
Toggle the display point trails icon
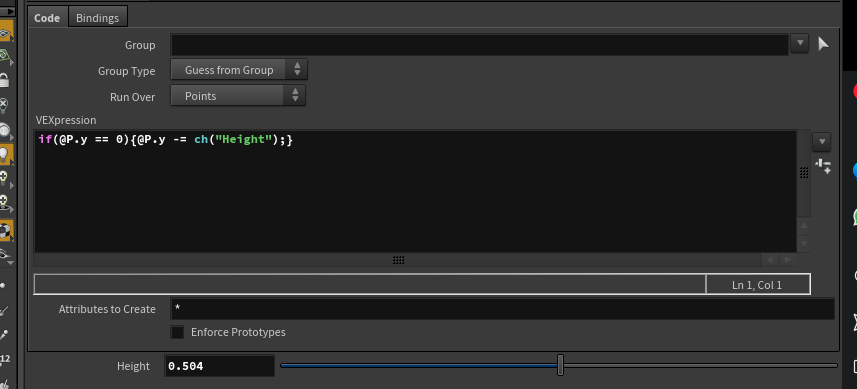point(4,335)
